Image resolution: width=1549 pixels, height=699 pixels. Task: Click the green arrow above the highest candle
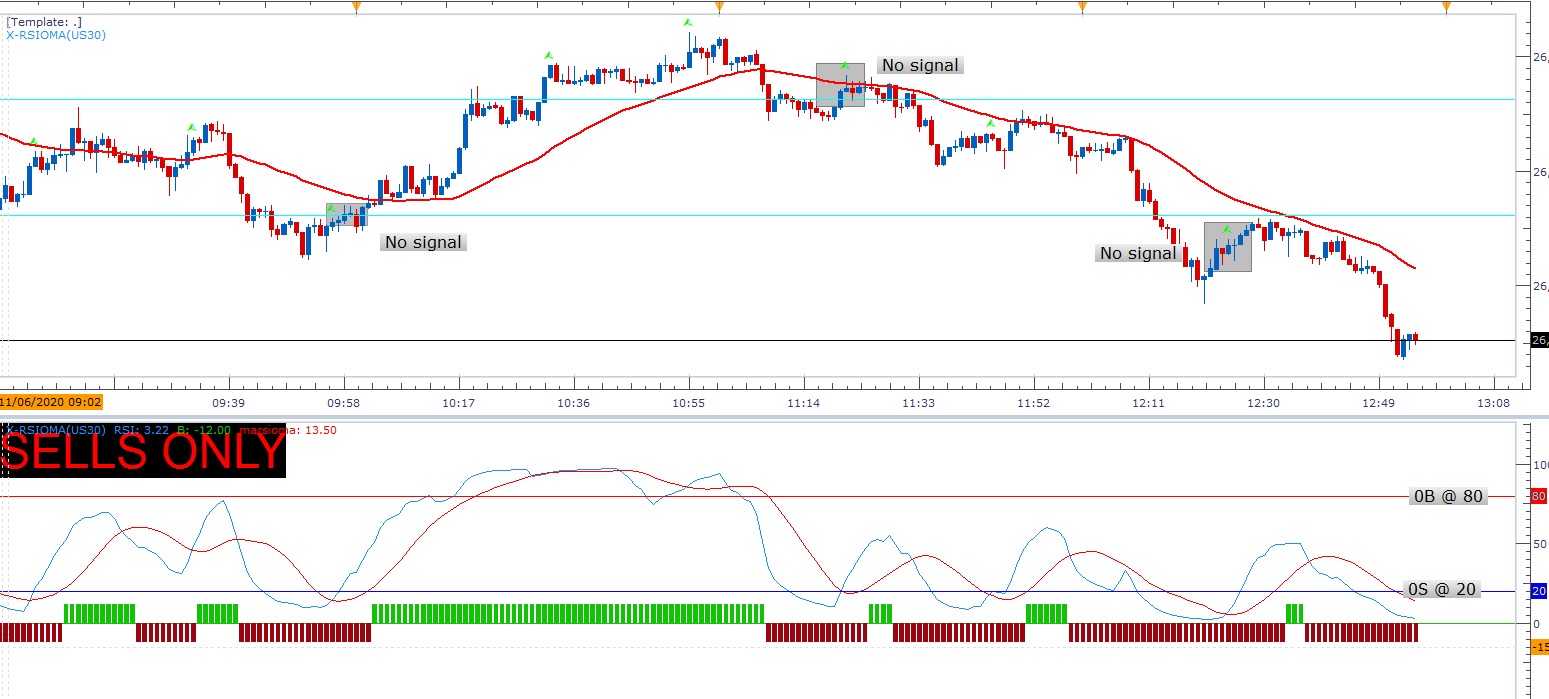688,22
